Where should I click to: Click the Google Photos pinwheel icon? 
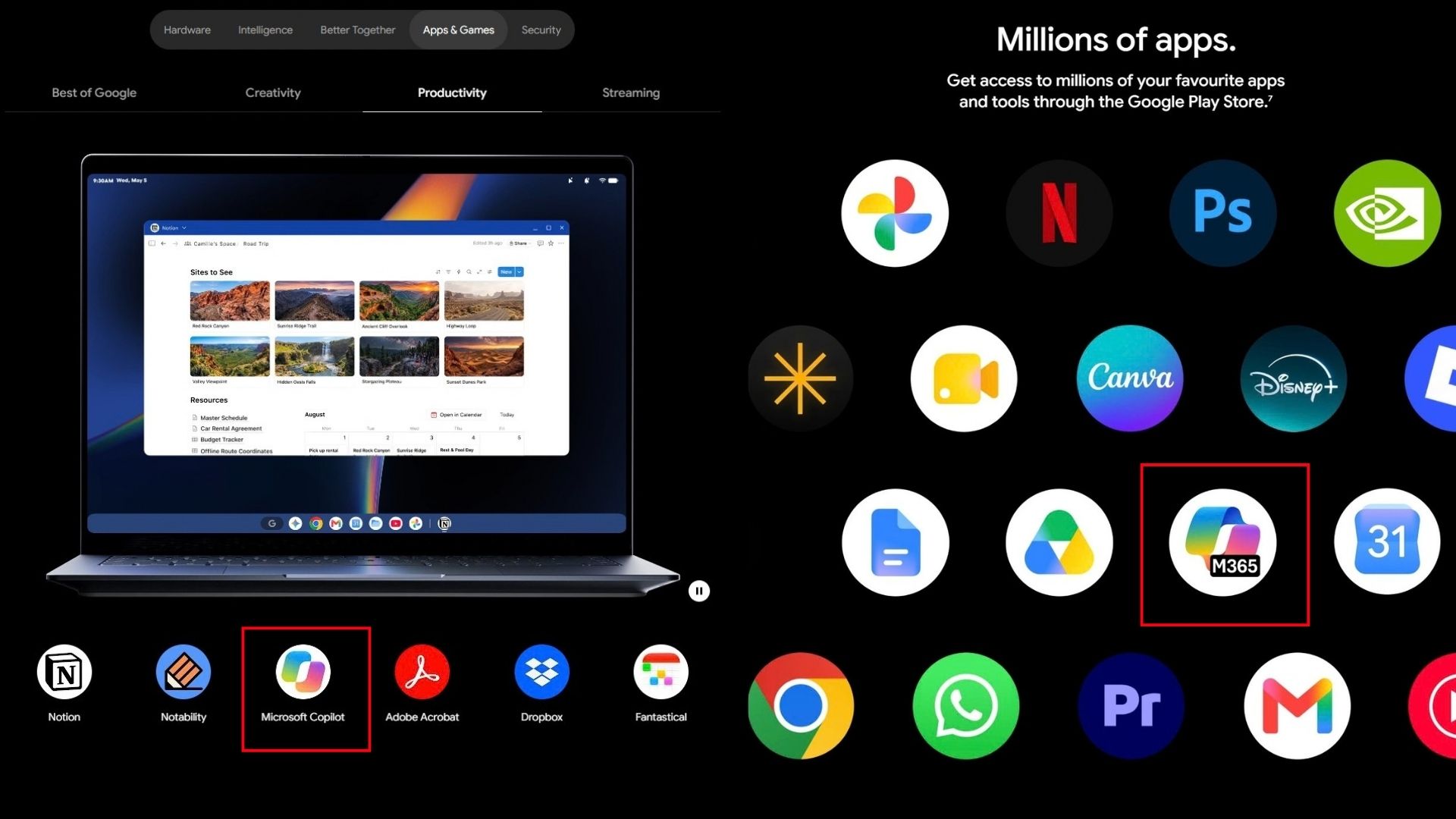pyautogui.click(x=895, y=213)
